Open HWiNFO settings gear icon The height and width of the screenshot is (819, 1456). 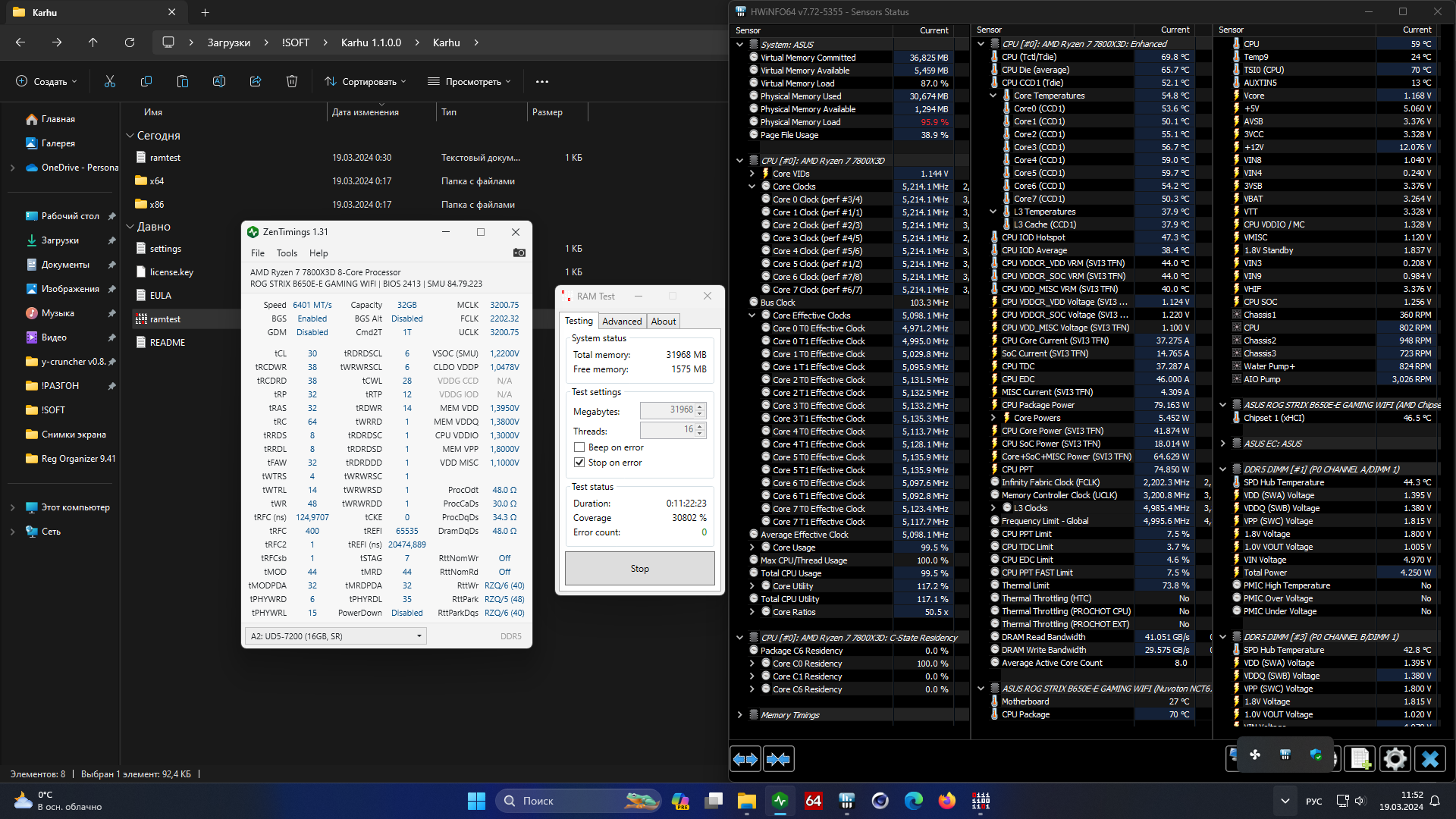pos(1394,759)
